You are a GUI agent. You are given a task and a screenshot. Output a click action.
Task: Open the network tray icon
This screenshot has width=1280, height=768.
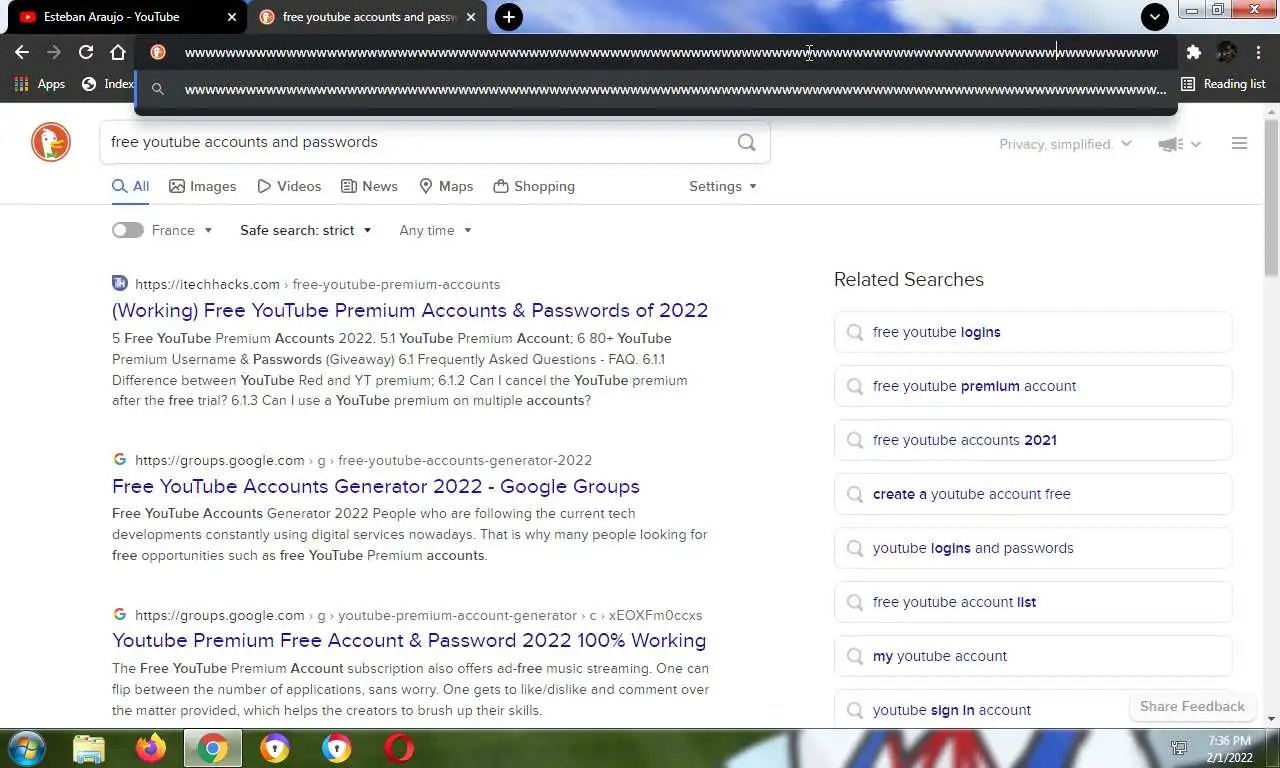(x=1179, y=749)
